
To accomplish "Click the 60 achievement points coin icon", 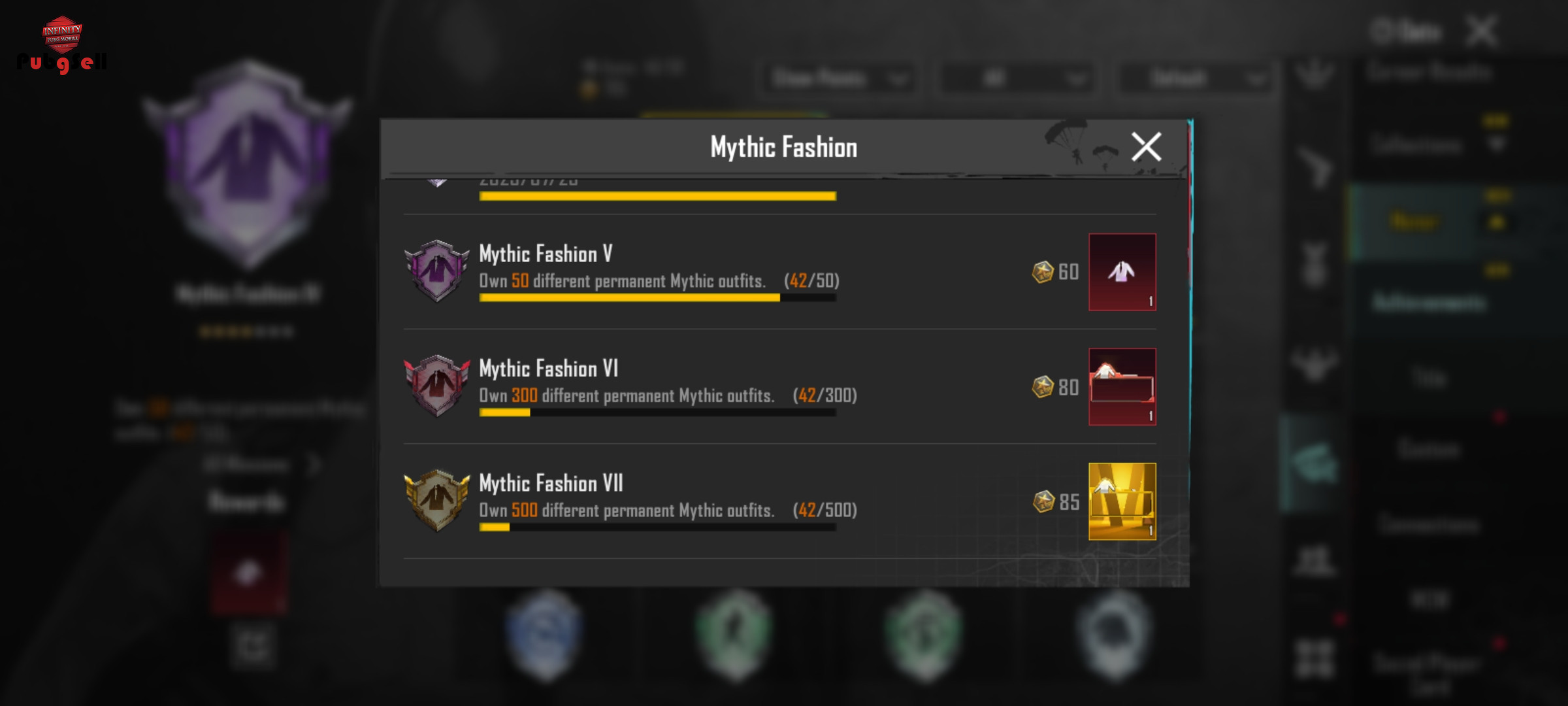I will [1043, 272].
